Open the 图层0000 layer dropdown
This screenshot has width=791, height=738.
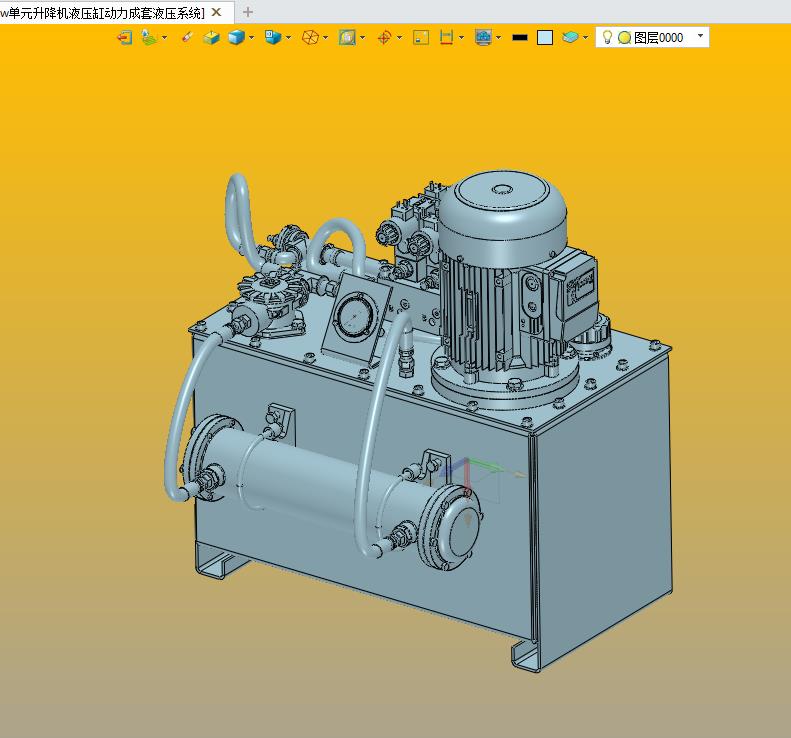[700, 36]
